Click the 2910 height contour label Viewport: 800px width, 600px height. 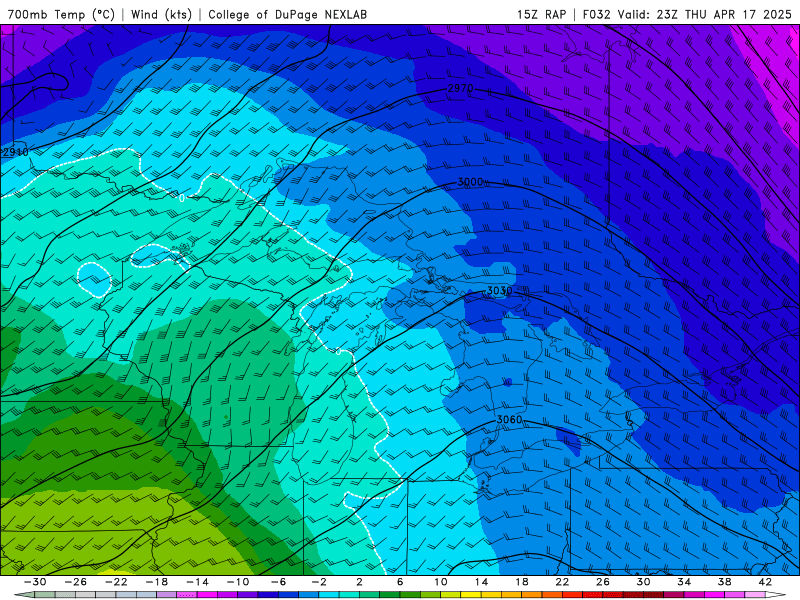coord(15,152)
